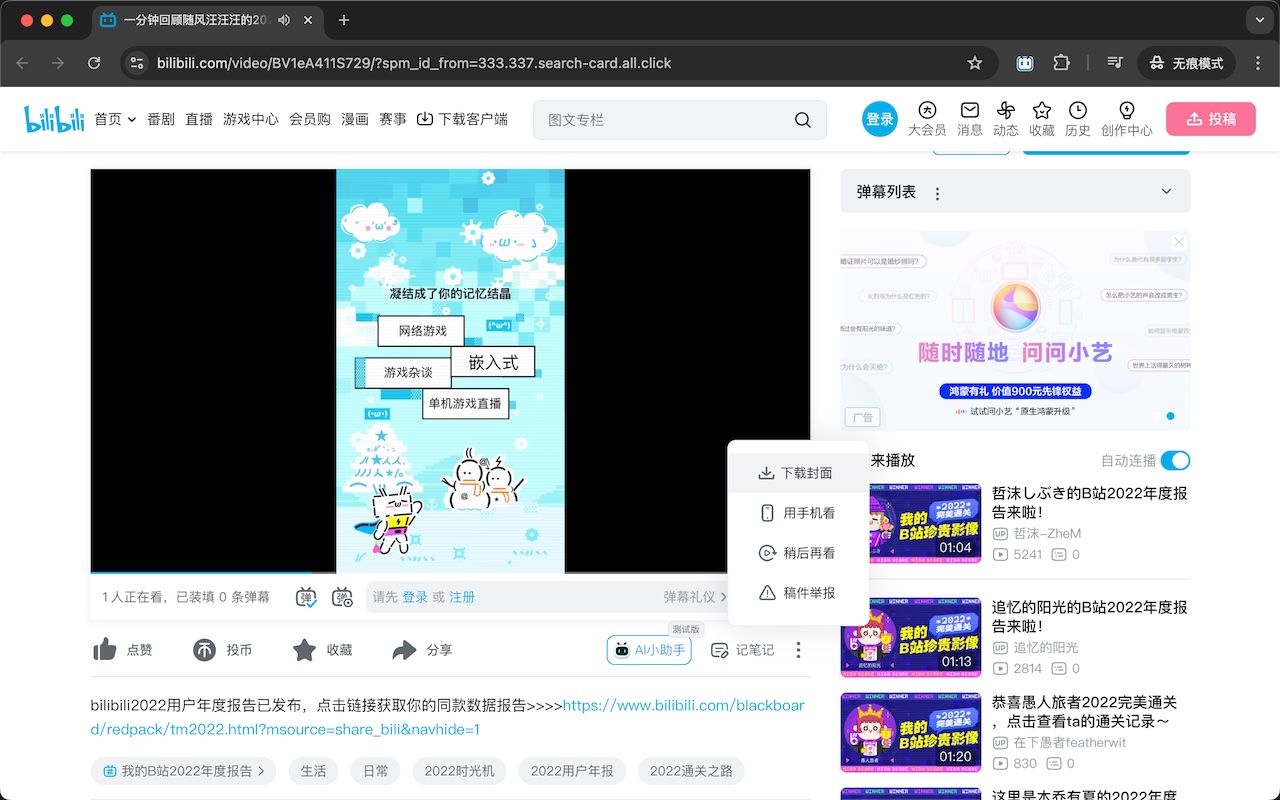Click the 投币 coin icon
1280x800 pixels.
point(205,650)
